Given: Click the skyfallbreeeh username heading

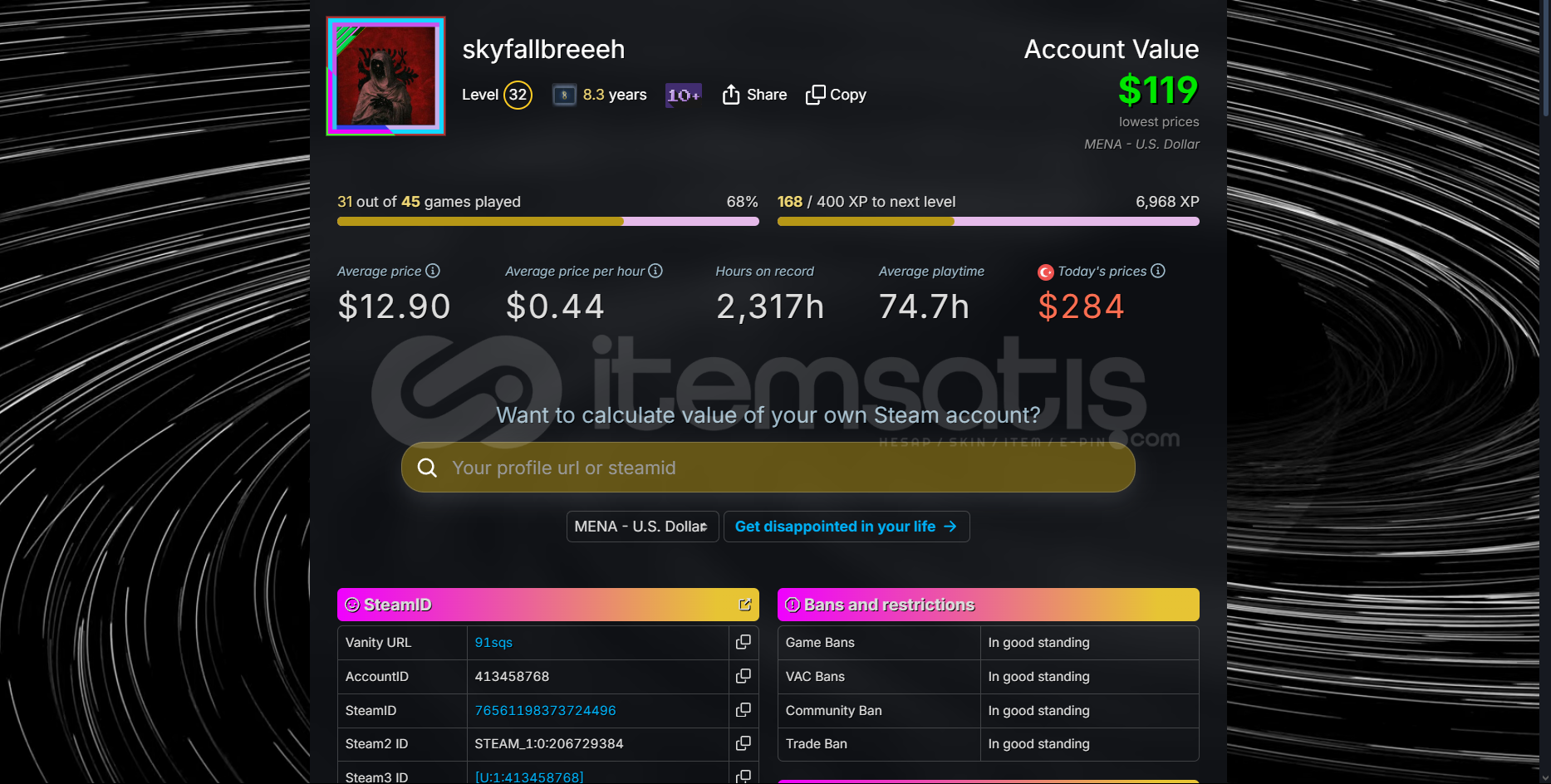Looking at the screenshot, I should [x=543, y=50].
